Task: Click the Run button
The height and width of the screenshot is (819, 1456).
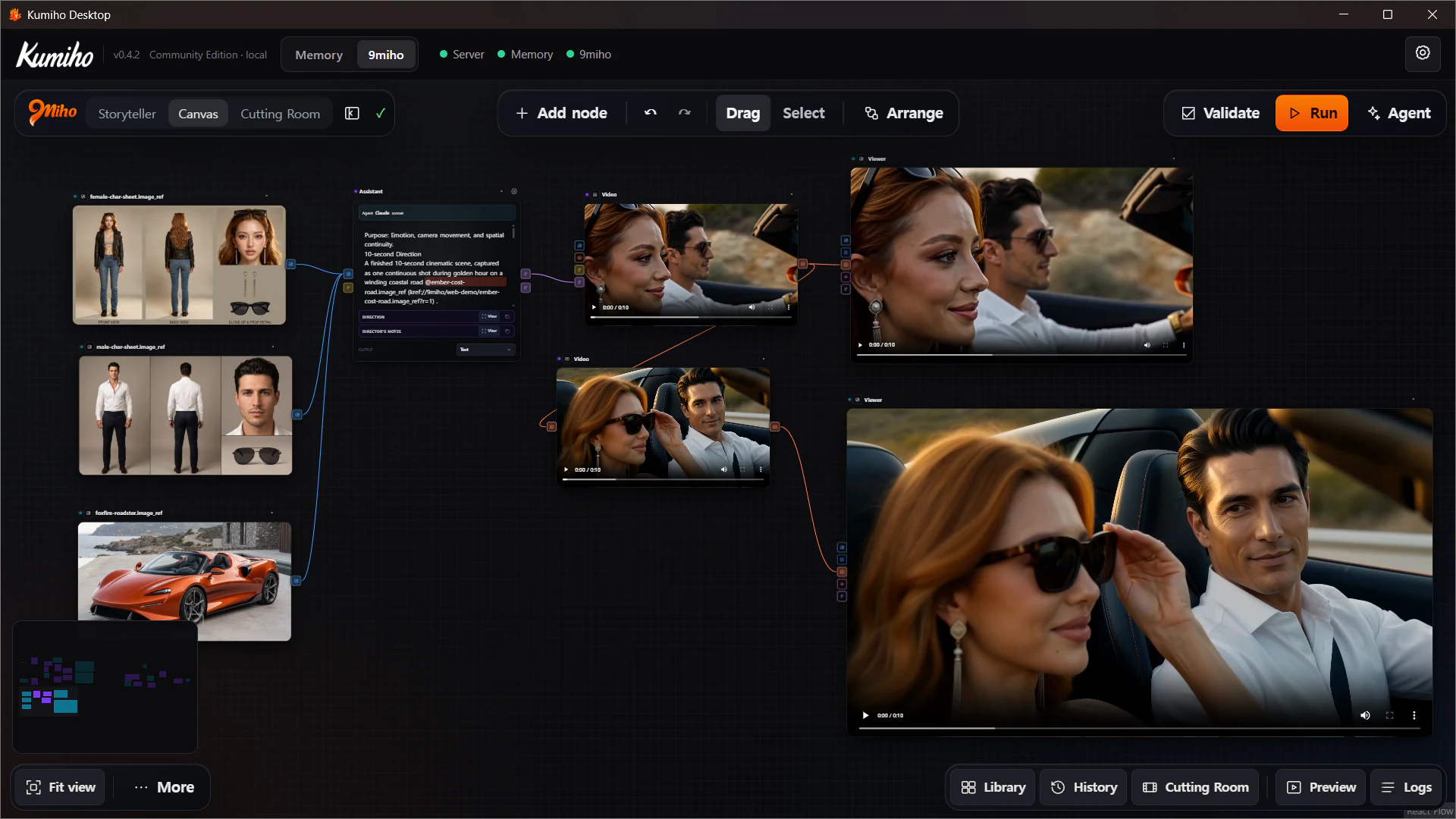Action: (1312, 113)
